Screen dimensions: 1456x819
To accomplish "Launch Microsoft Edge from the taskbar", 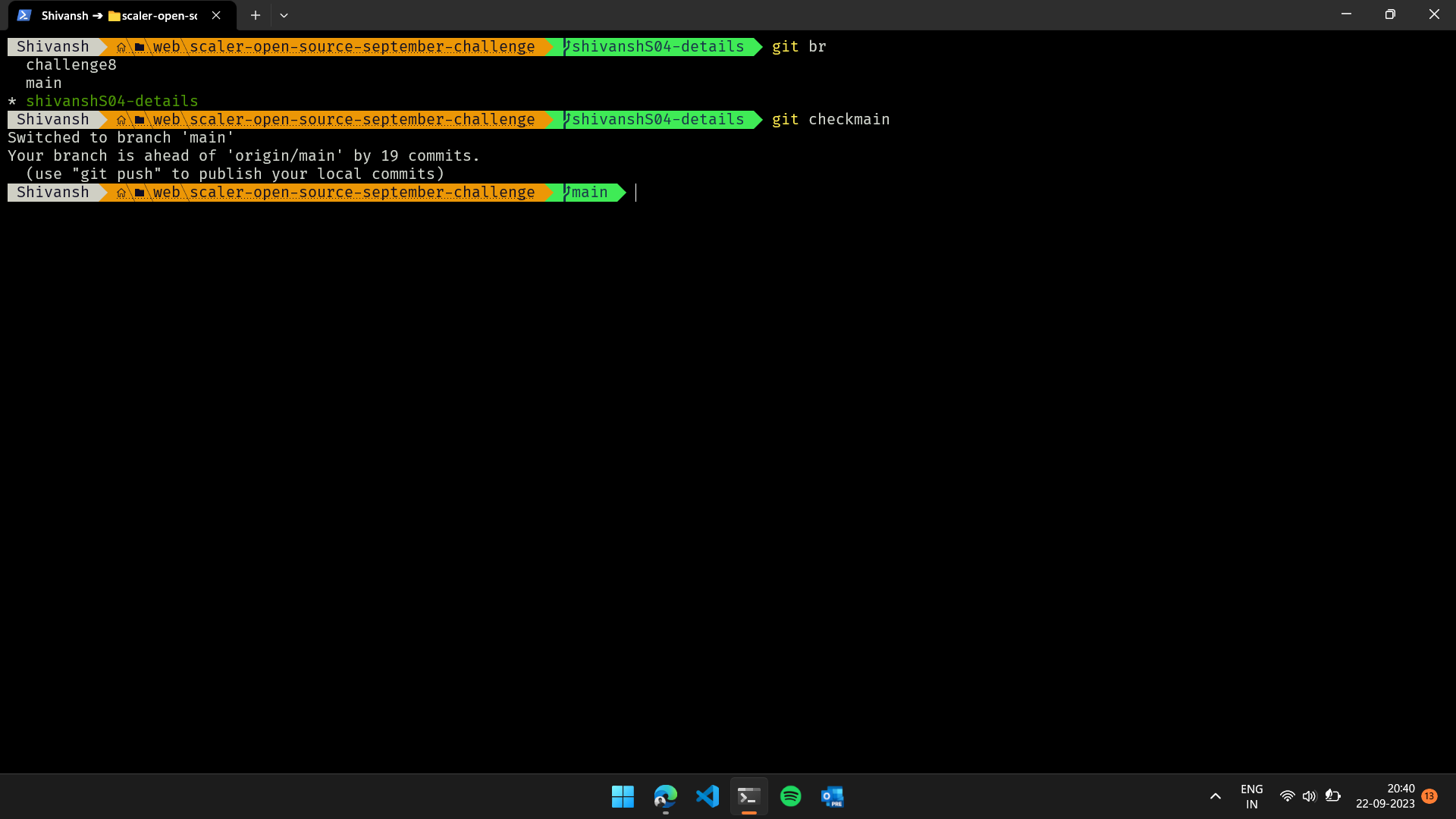I will pyautogui.click(x=664, y=796).
